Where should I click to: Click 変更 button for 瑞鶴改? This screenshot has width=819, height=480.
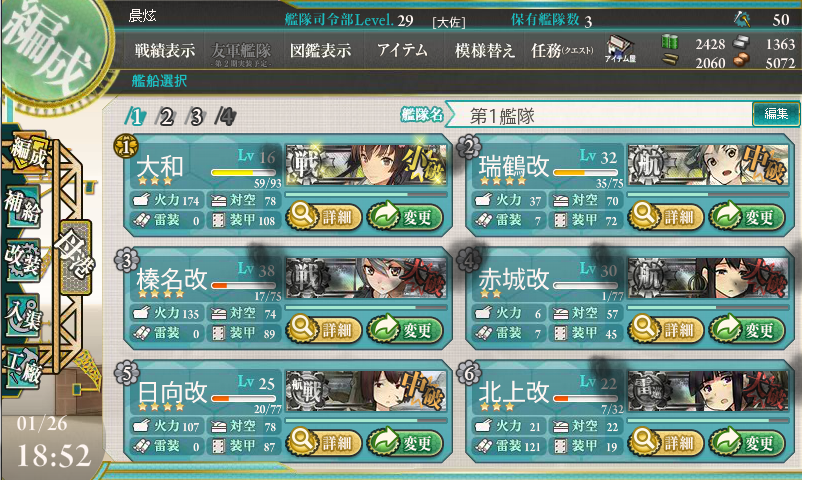(x=747, y=216)
